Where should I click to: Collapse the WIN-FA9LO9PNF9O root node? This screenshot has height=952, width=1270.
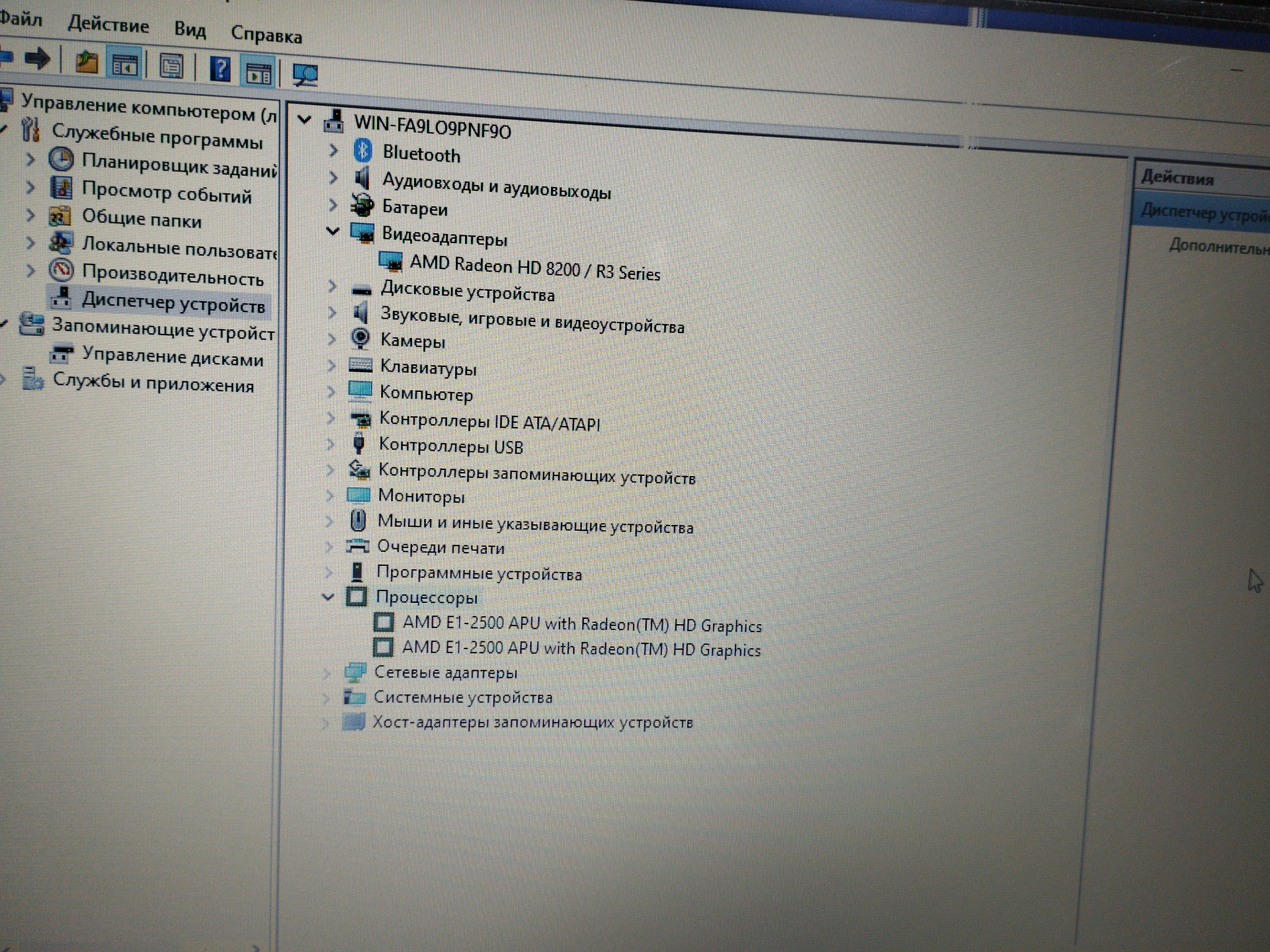pyautogui.click(x=304, y=120)
